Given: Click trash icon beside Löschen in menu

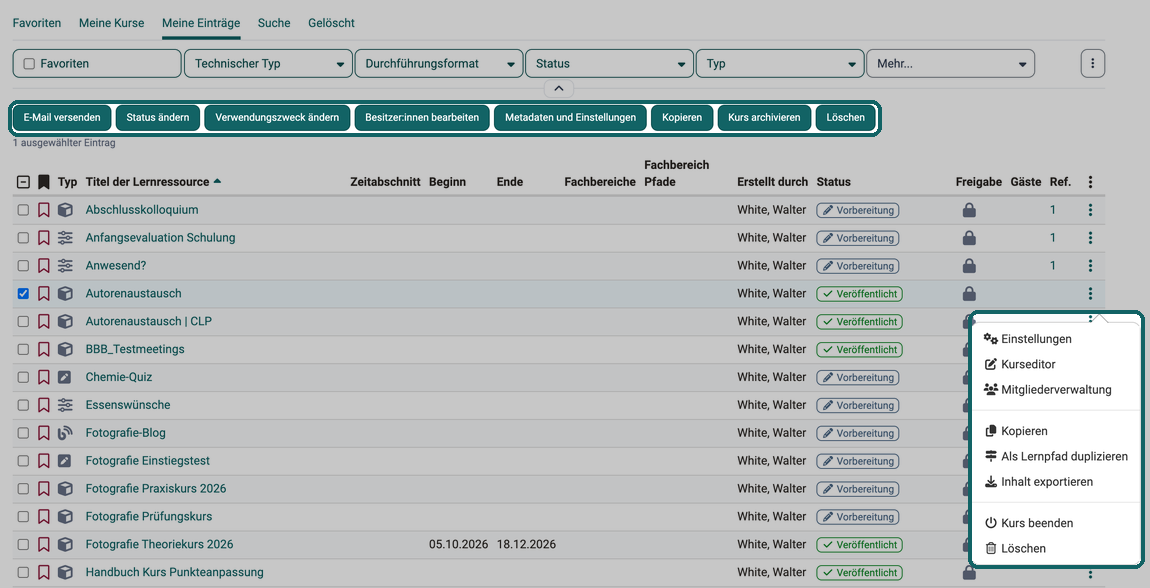Looking at the screenshot, I should tap(991, 548).
